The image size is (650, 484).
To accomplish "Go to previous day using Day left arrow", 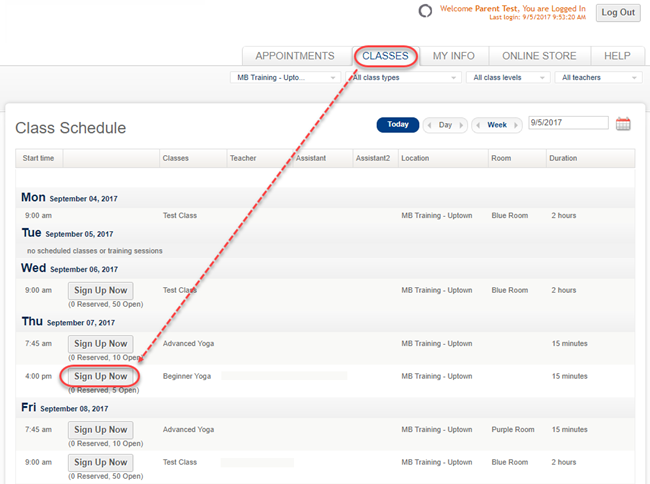I will 431,125.
